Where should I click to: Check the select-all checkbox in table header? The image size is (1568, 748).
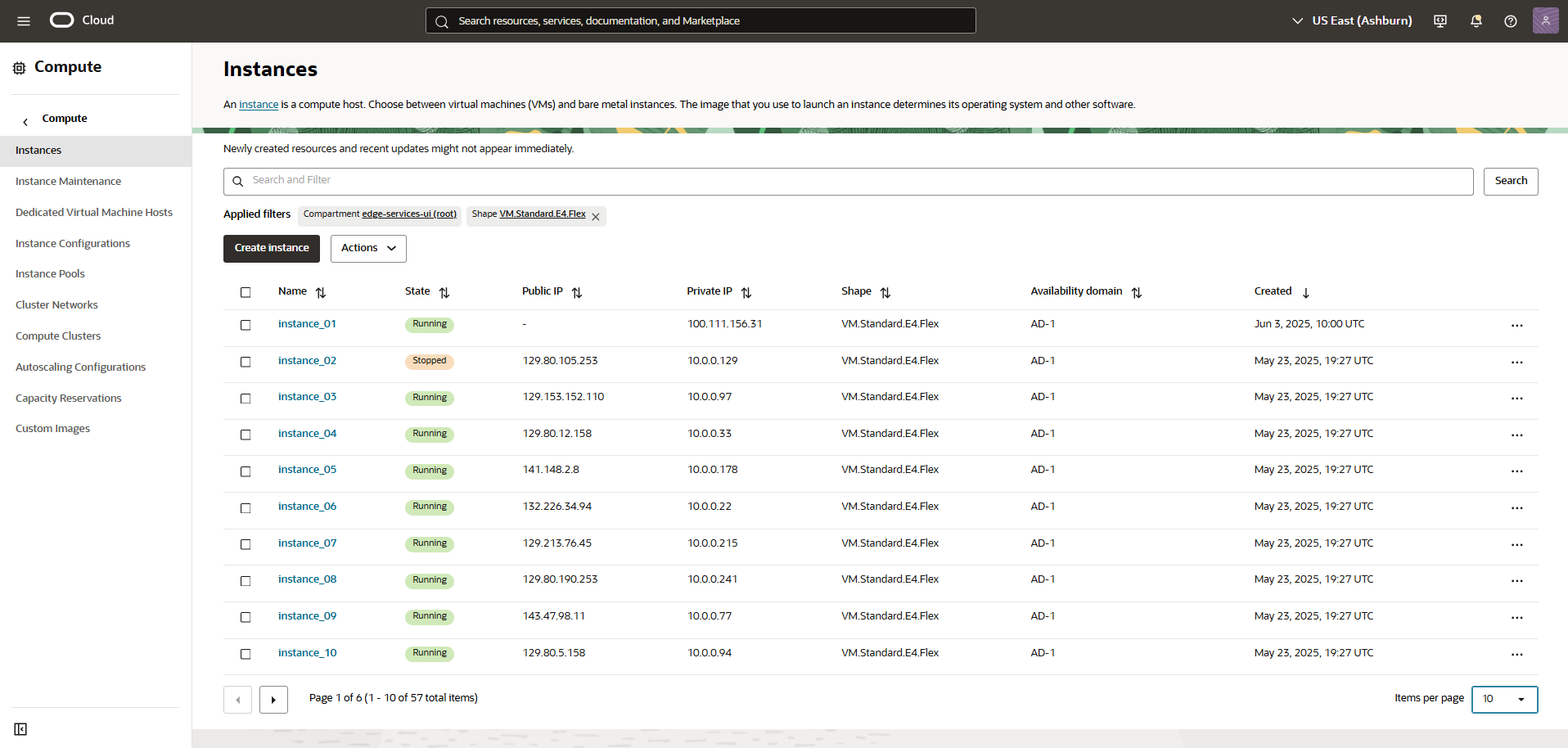coord(246,292)
